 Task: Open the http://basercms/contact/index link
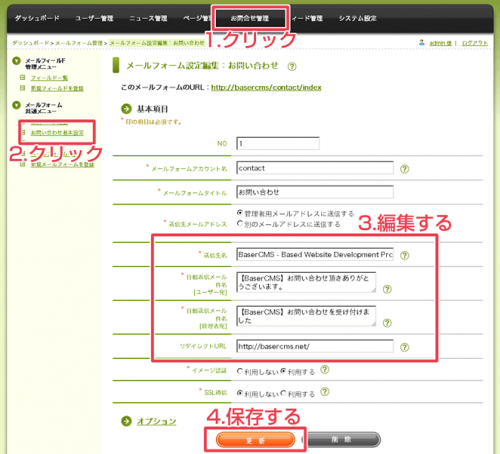pos(266,87)
